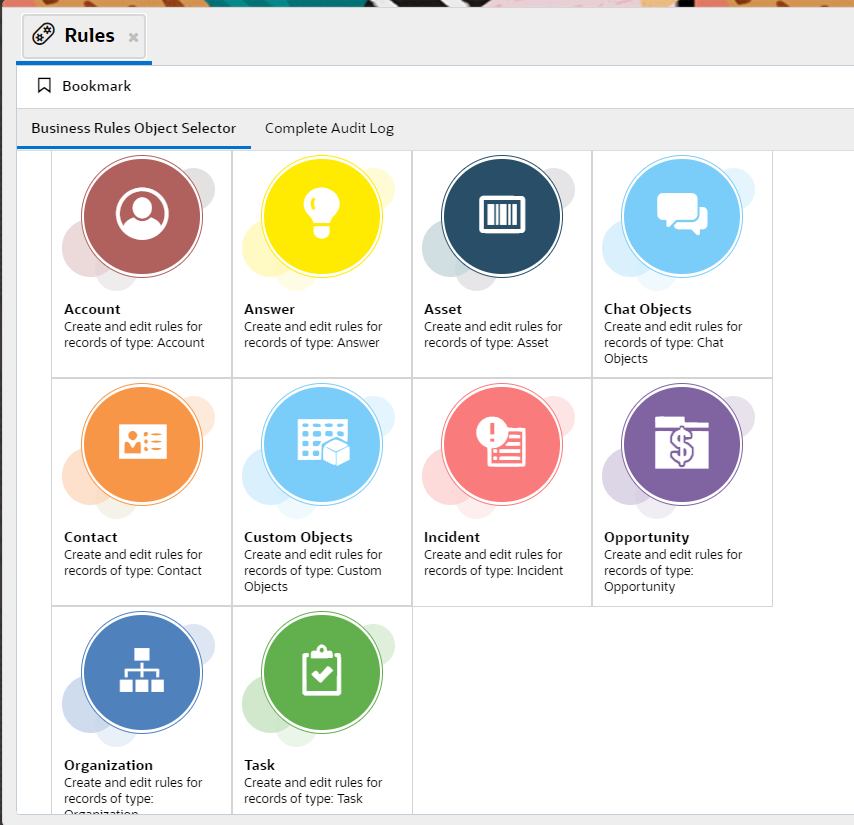854x825 pixels.
Task: Open the Task clipboard checkmark icon
Action: click(321, 672)
